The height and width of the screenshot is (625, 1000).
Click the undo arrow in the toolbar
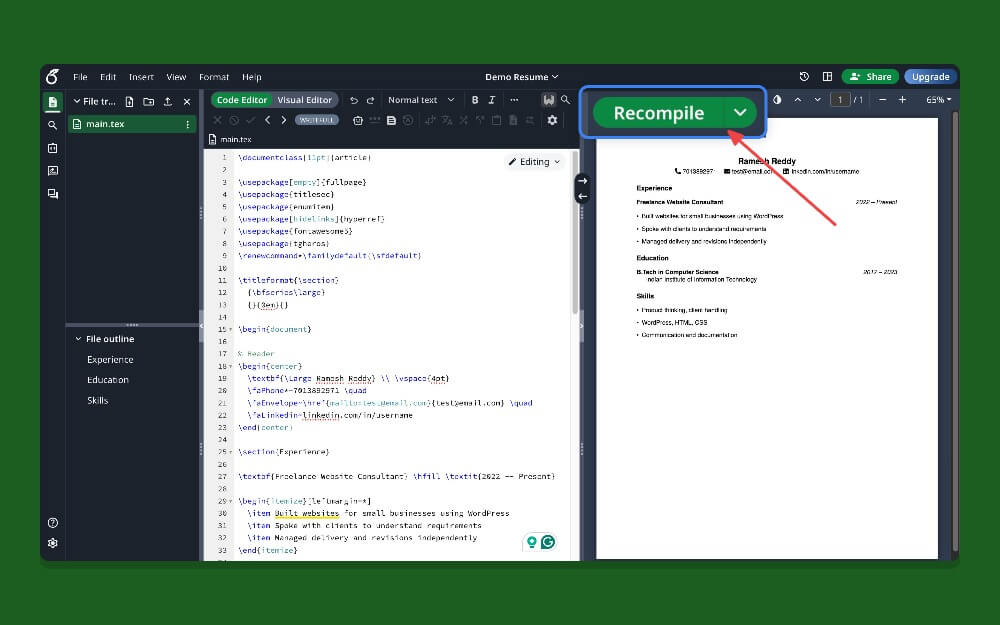point(355,100)
